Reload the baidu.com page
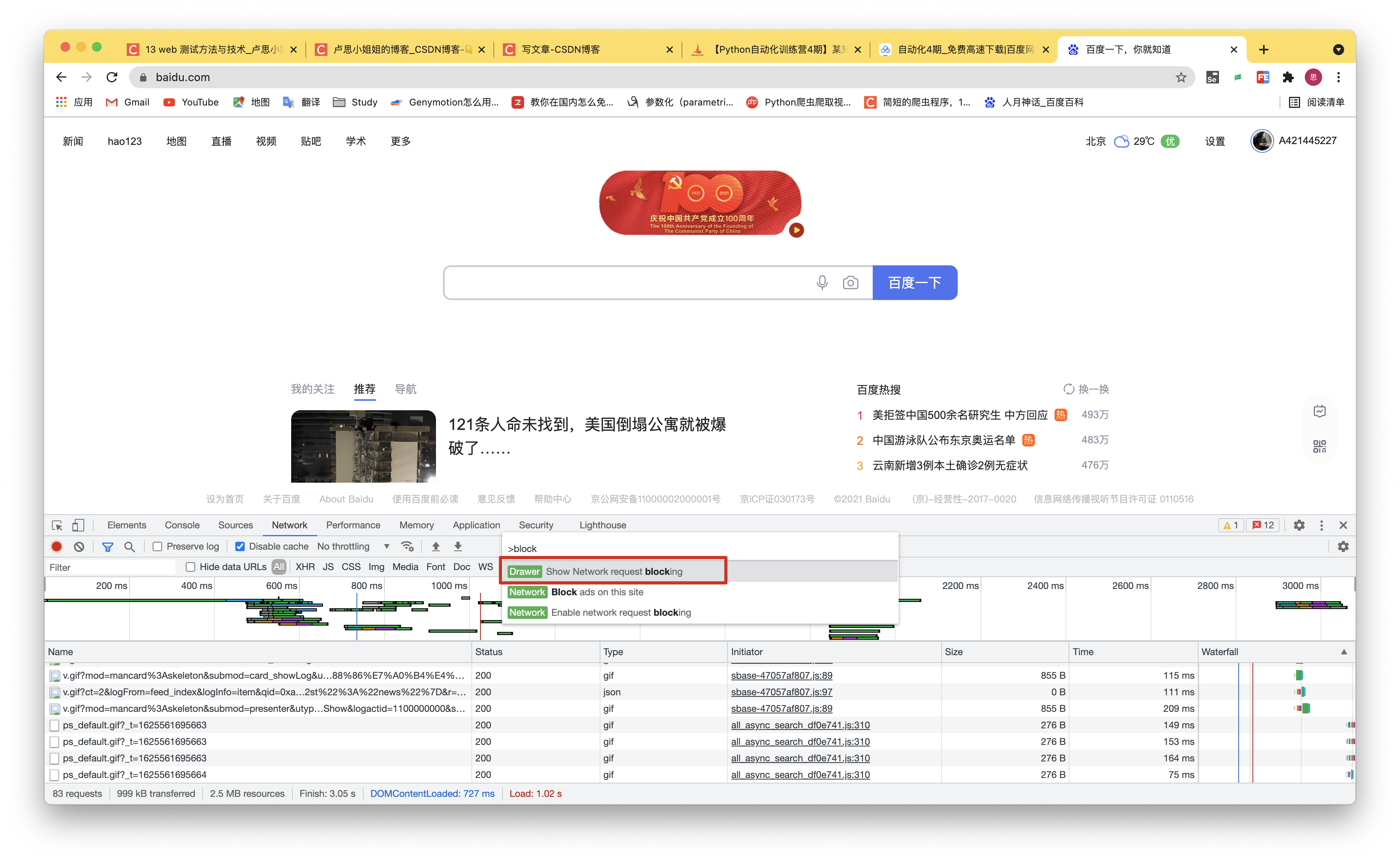The width and height of the screenshot is (1400, 863). pos(112,77)
